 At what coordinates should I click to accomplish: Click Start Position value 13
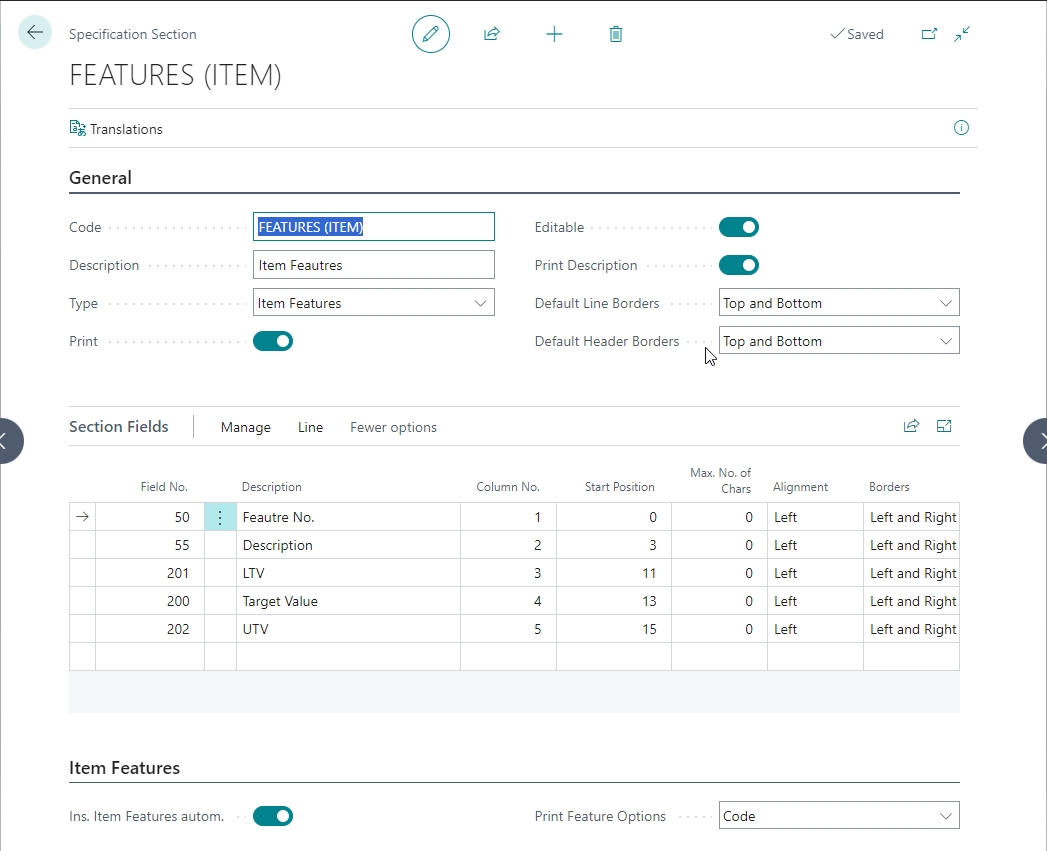click(614, 601)
